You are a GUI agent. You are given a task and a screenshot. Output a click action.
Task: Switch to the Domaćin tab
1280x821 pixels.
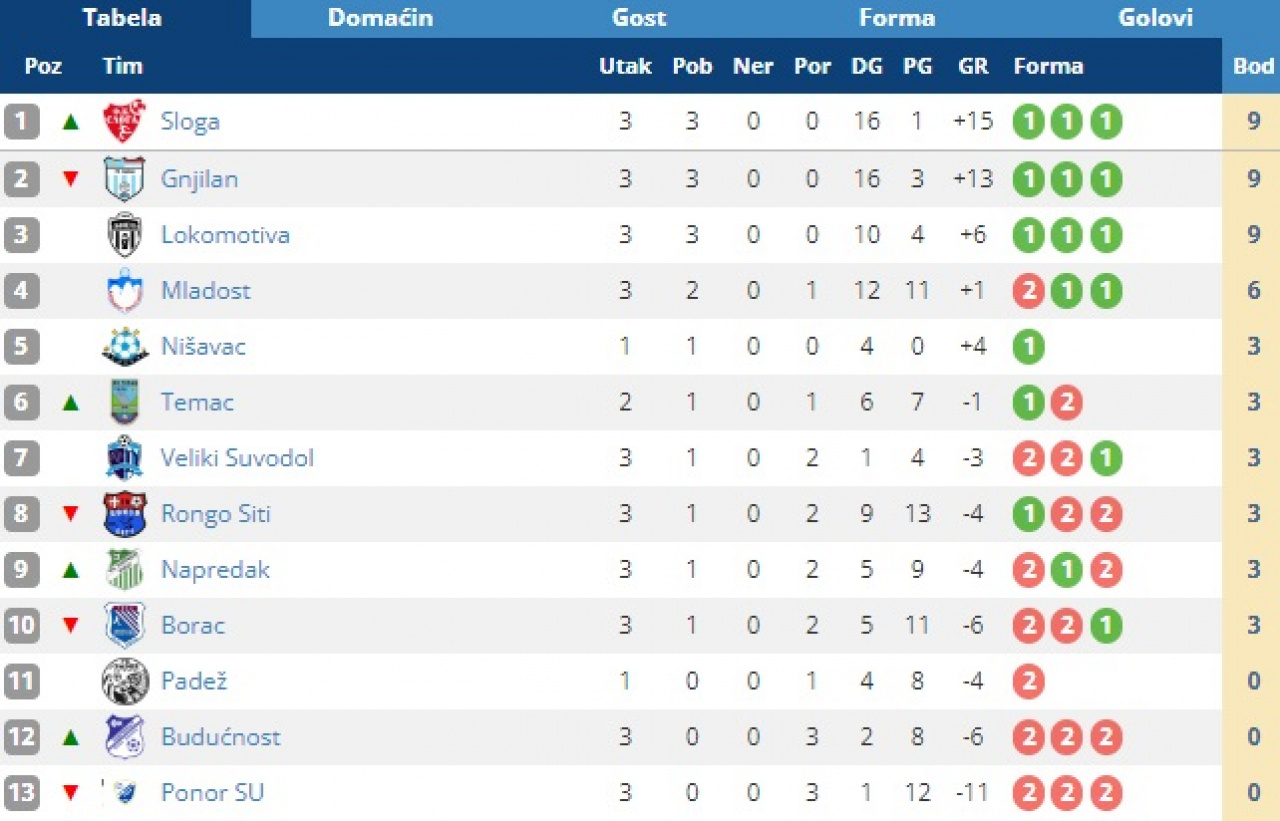(380, 18)
